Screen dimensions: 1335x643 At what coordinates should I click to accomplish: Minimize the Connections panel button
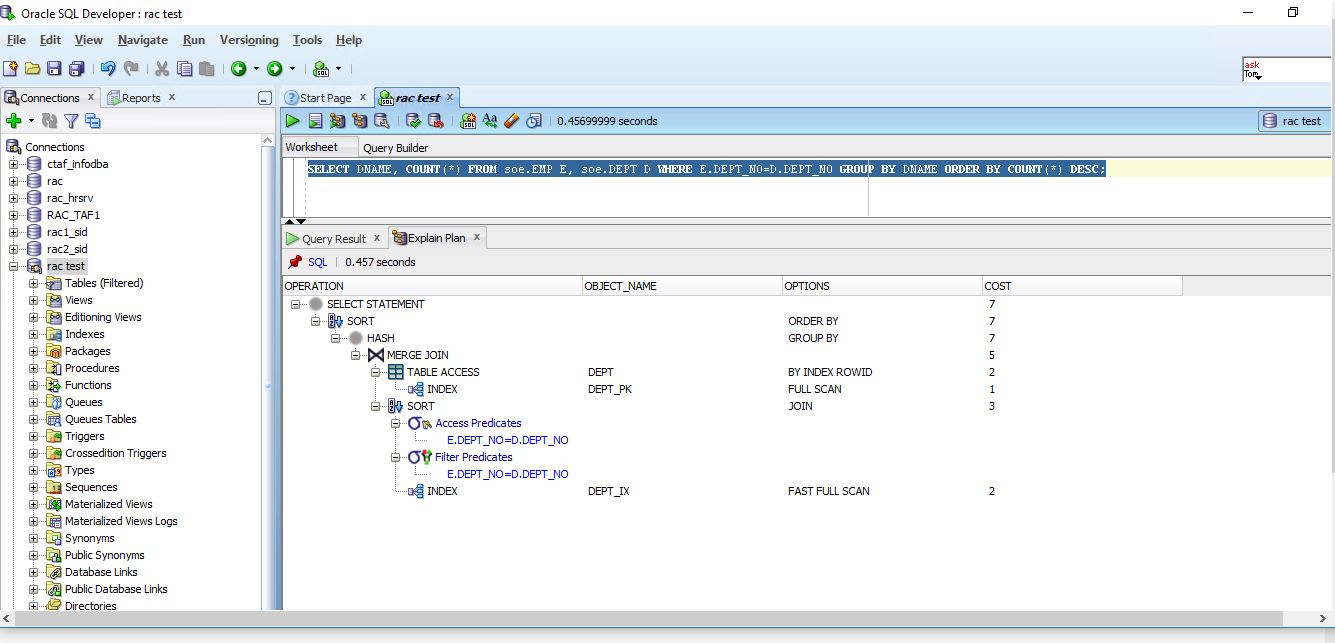pyautogui.click(x=264, y=98)
